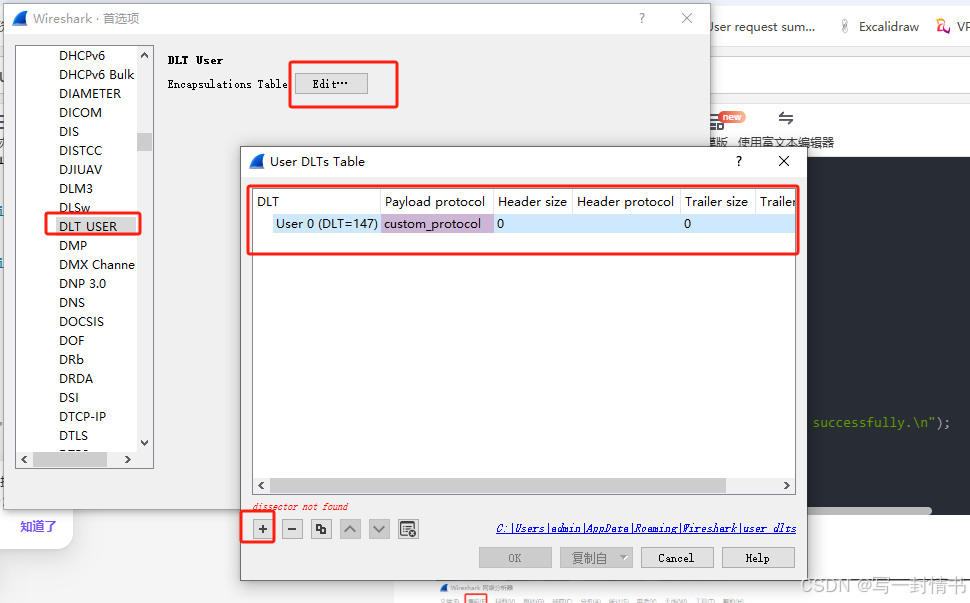
Task: Add a new entry with the plus button
Action: point(263,529)
